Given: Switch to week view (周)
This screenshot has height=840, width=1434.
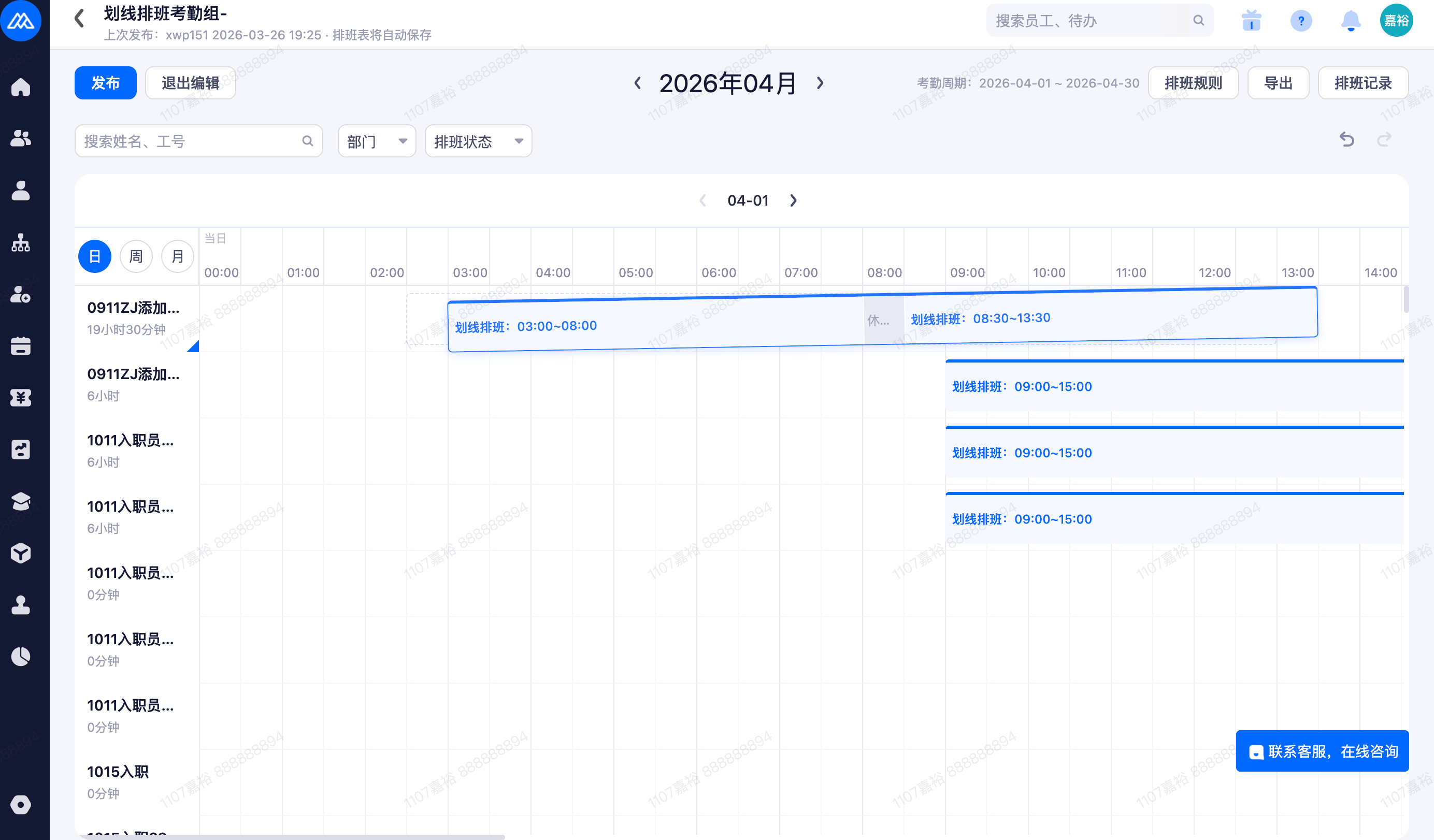Looking at the screenshot, I should 136,256.
